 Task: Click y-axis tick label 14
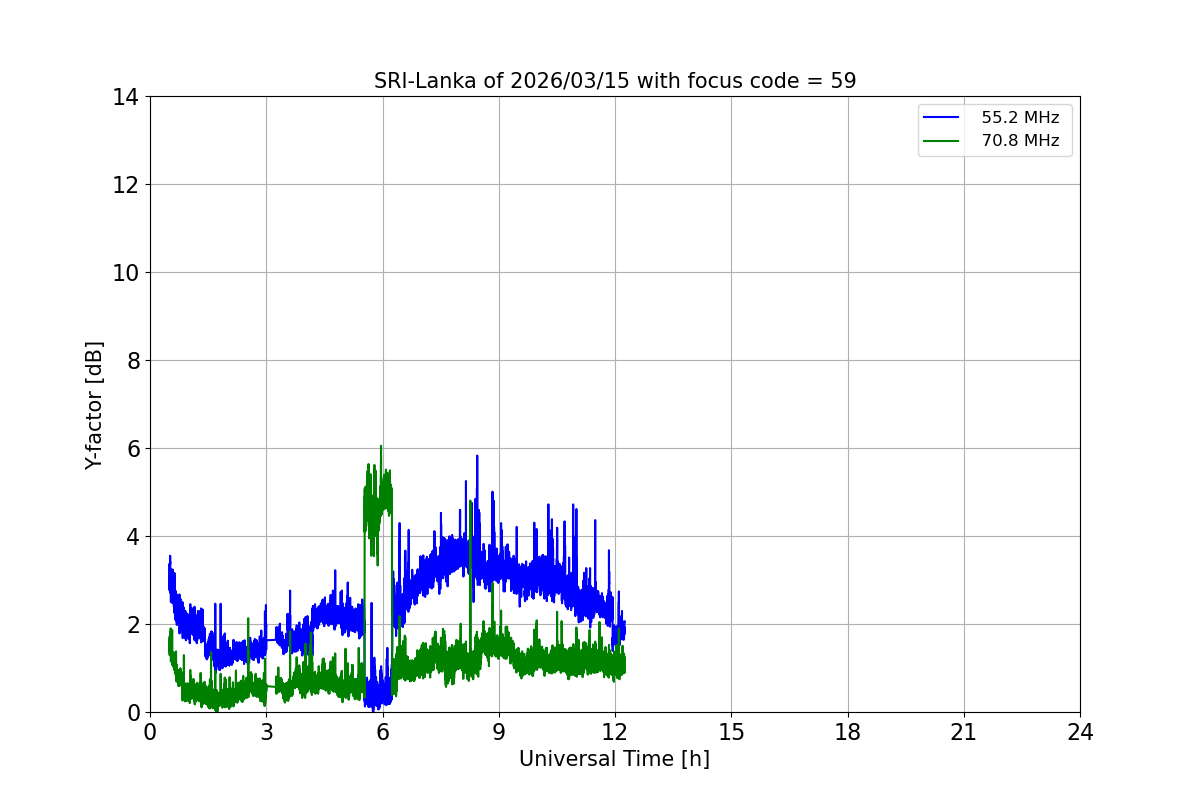(125, 97)
